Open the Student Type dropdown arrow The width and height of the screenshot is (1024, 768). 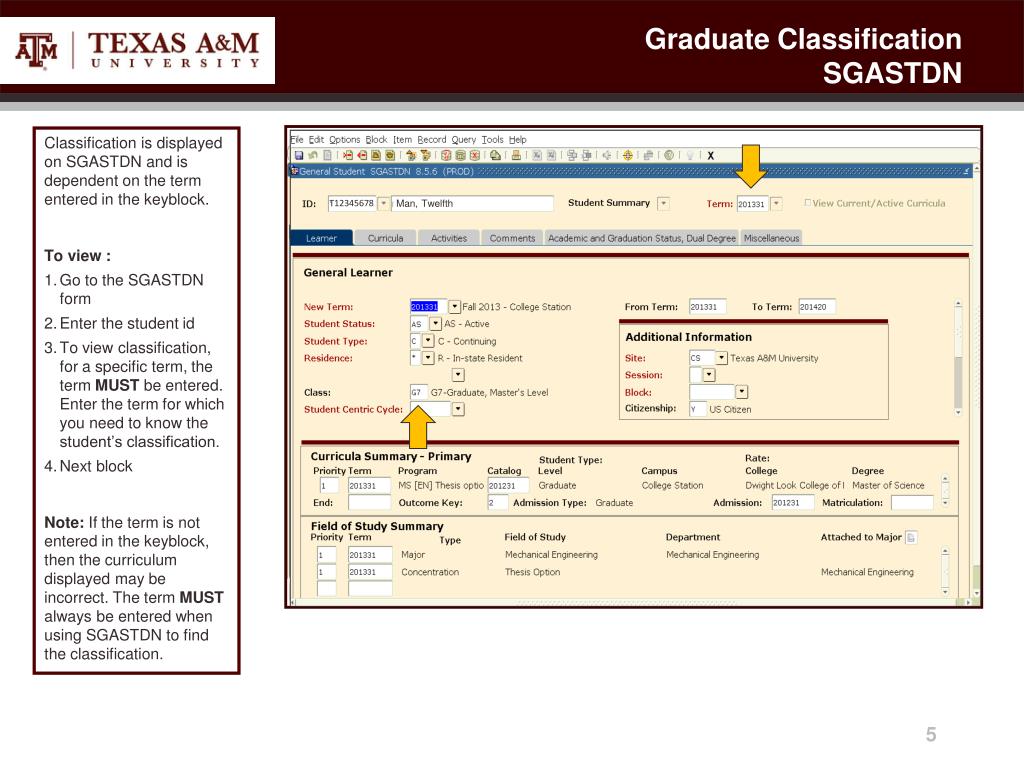coord(428,341)
